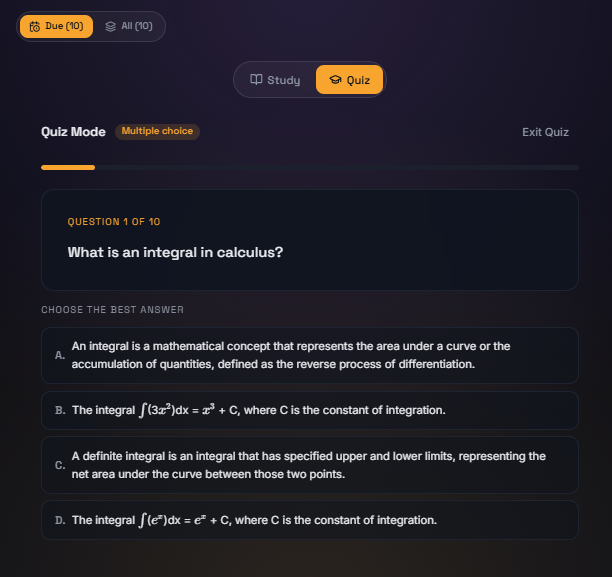
Task: Click the open book Study icon
Action: click(x=256, y=80)
